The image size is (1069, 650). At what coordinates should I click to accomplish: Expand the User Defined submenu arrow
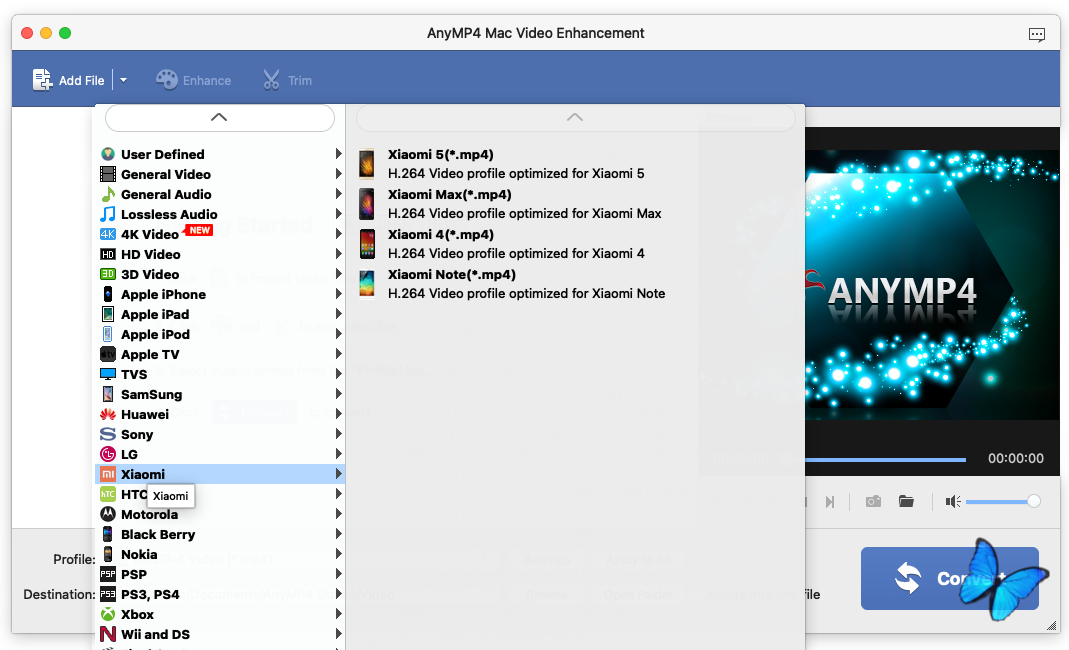[x=338, y=154]
